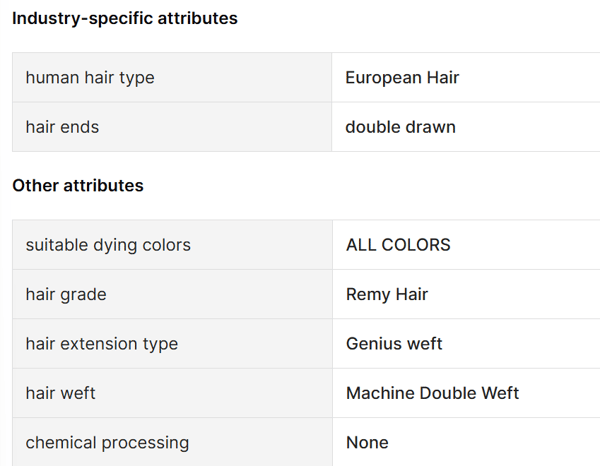Select the chemical processing label
Viewport: 600px width, 466px height.
pyautogui.click(x=107, y=442)
